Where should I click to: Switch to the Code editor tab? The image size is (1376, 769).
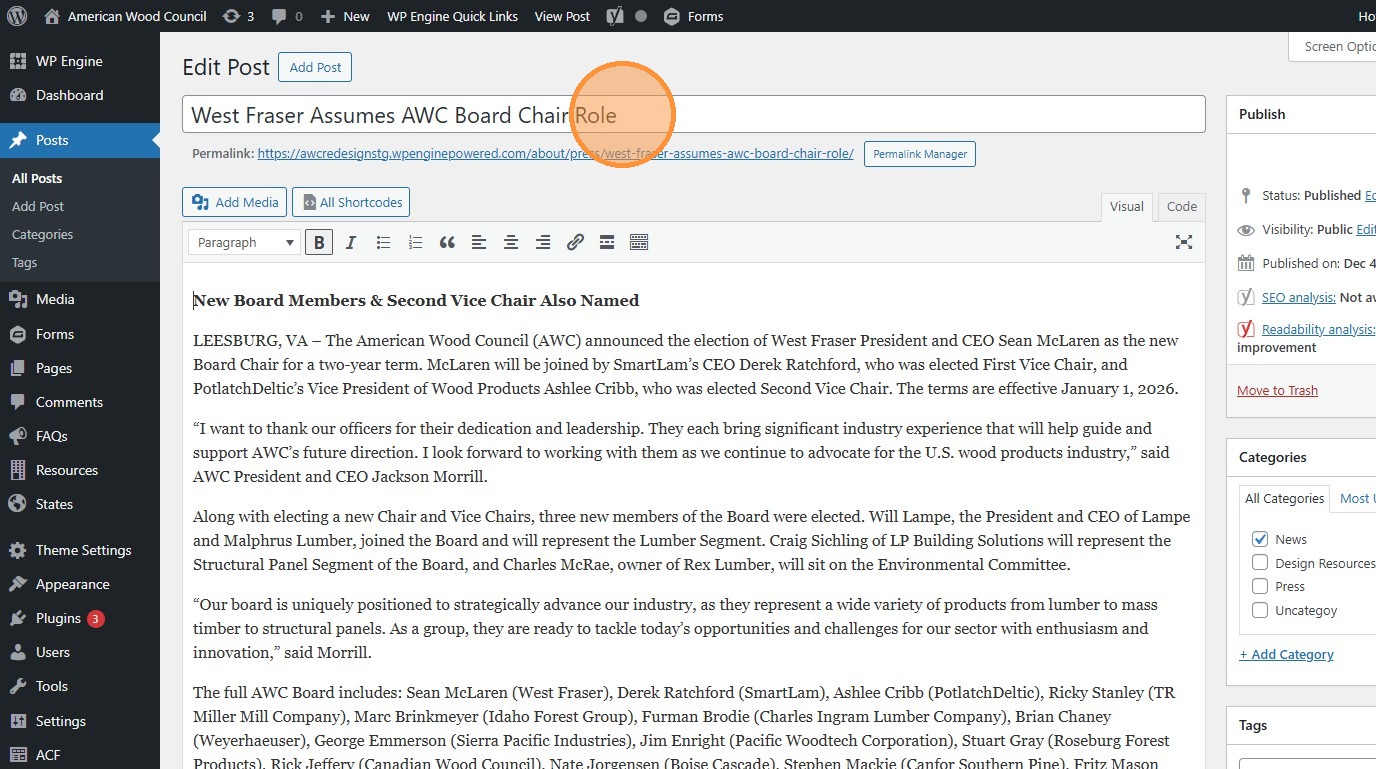(x=1182, y=206)
